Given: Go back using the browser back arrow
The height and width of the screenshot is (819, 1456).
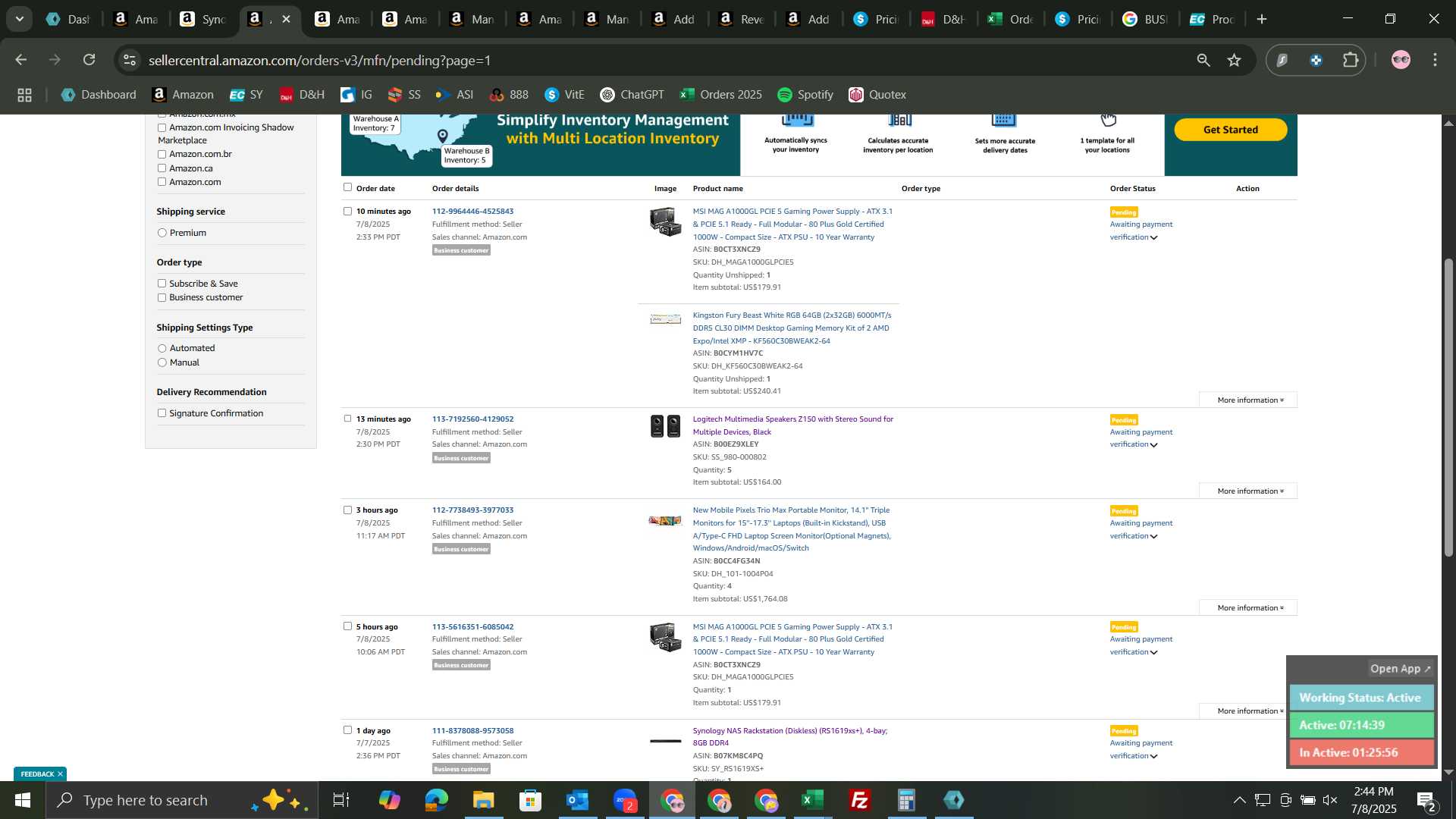Looking at the screenshot, I should pos(21,60).
